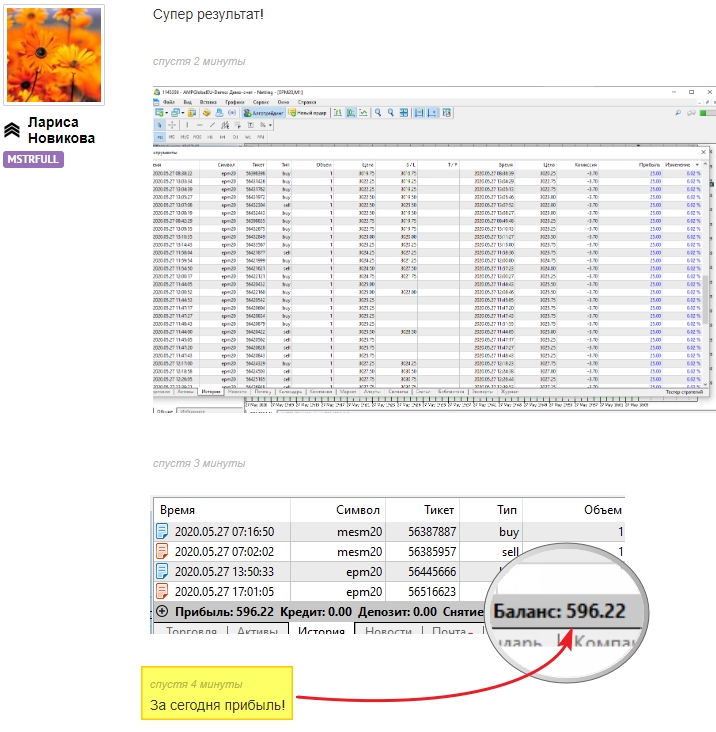Select the D1 timeframe button
This screenshot has width=716, height=732.
[x=235, y=137]
